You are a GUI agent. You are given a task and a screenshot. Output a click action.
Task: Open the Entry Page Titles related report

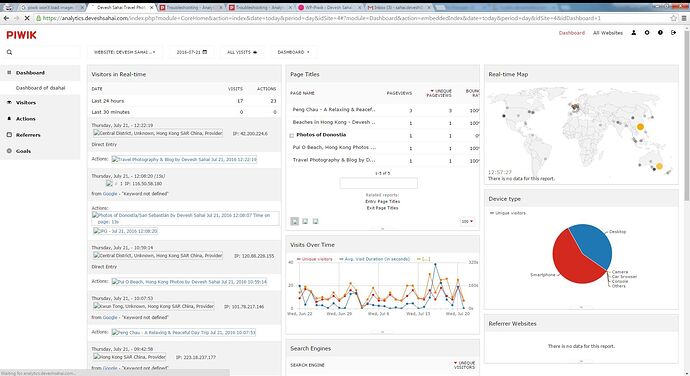pyautogui.click(x=382, y=202)
